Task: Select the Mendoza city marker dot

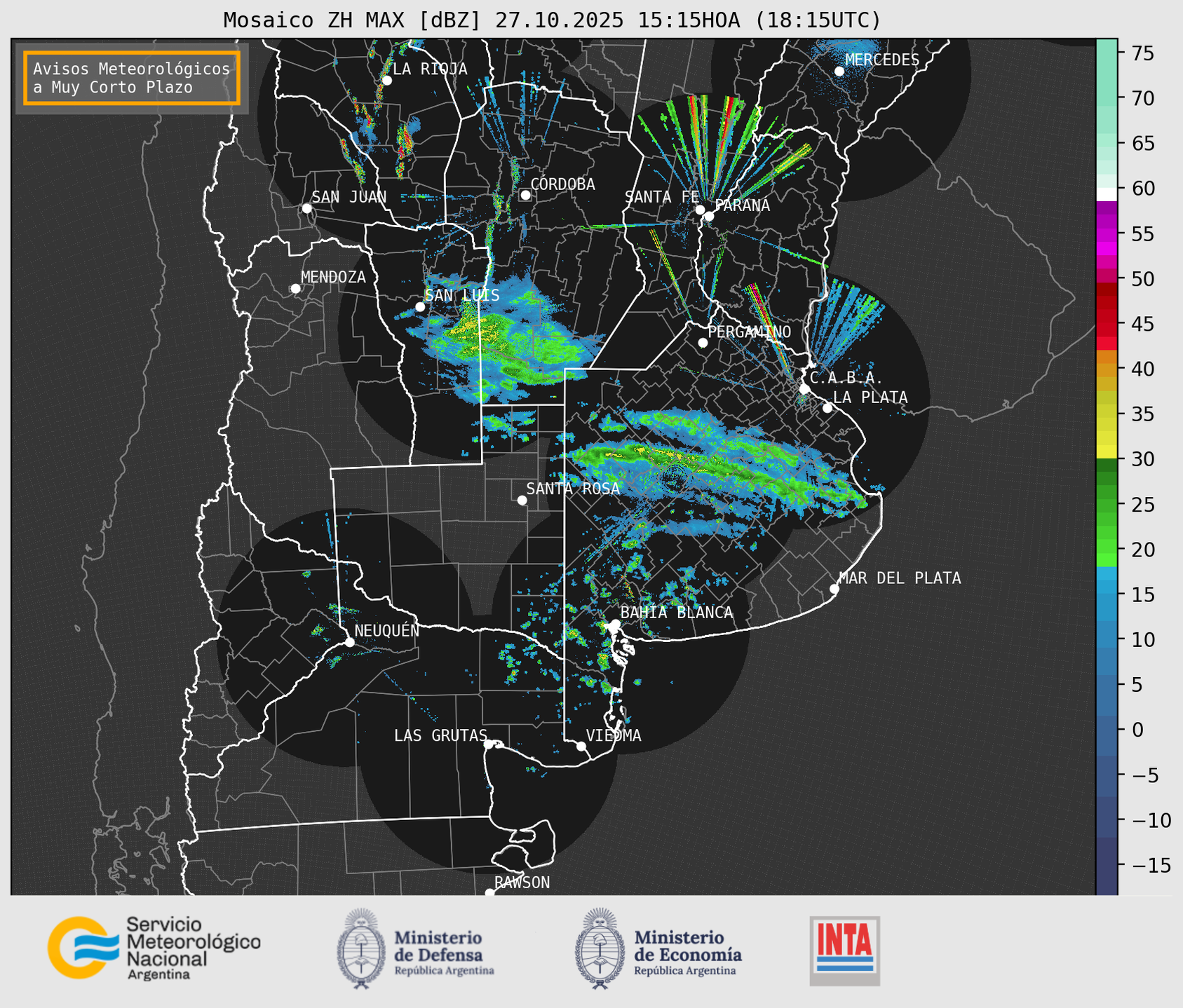Action: [295, 289]
